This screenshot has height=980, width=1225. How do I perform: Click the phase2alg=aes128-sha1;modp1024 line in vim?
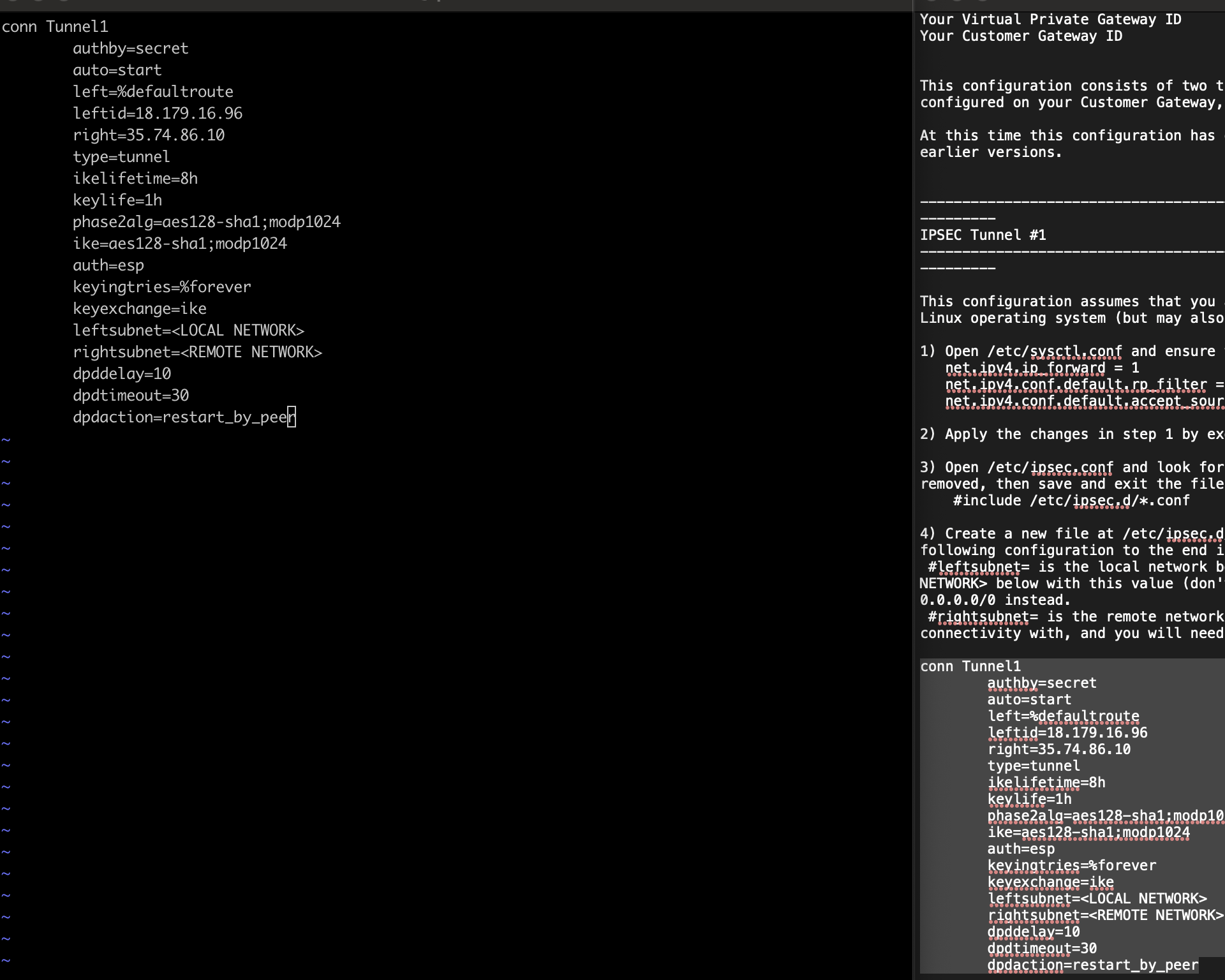click(x=206, y=222)
